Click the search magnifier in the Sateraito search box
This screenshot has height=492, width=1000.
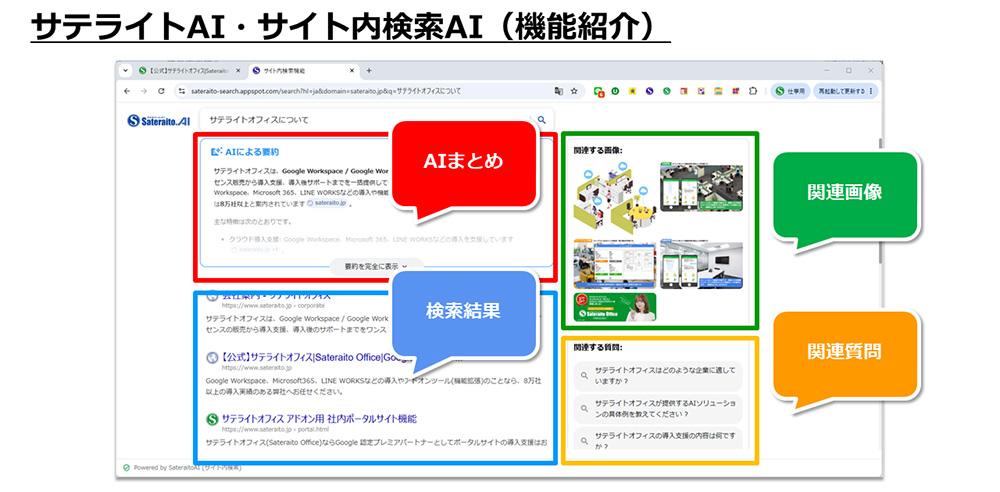pos(542,119)
